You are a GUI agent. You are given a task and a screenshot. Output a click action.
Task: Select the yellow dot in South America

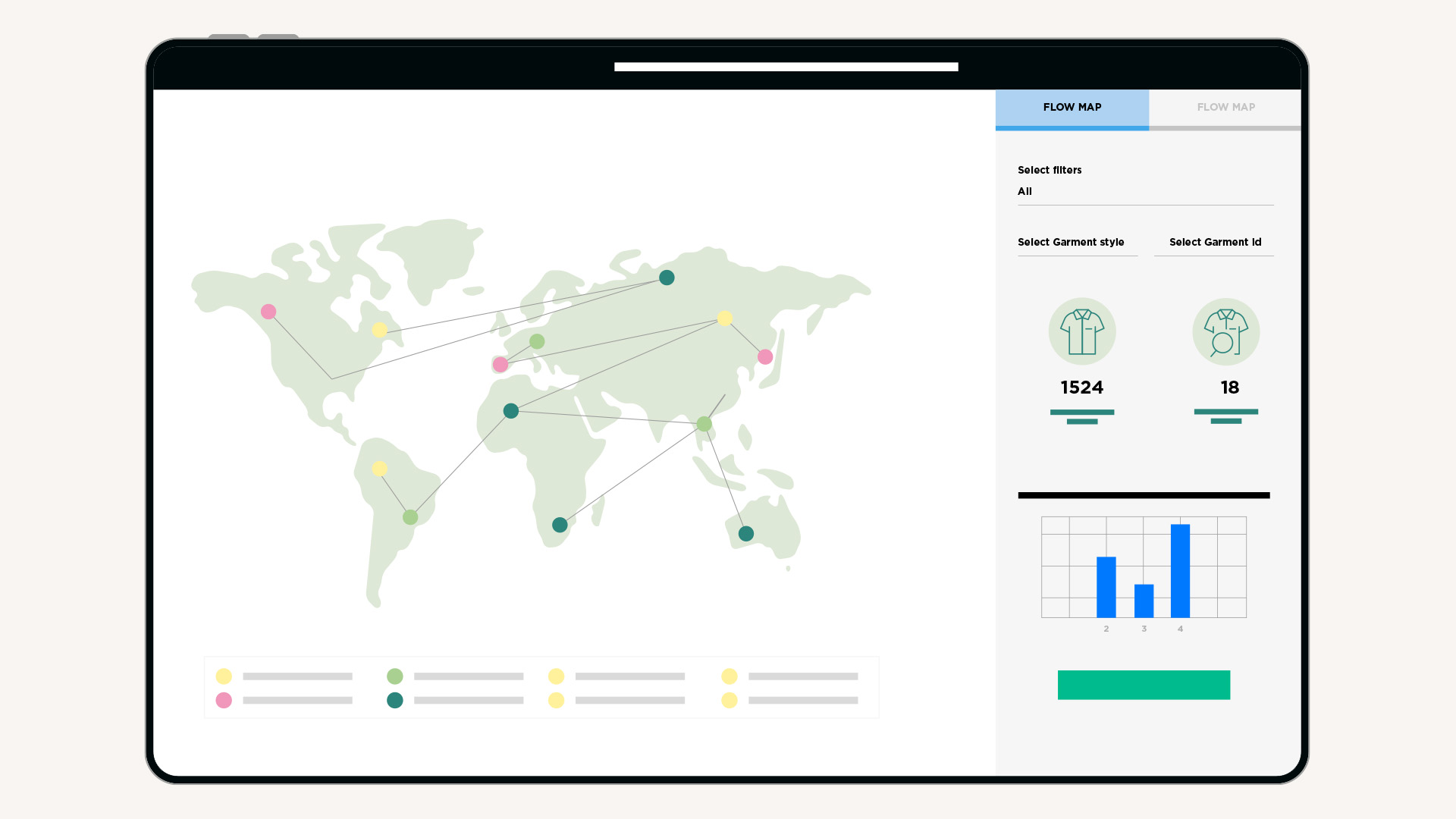point(378,468)
